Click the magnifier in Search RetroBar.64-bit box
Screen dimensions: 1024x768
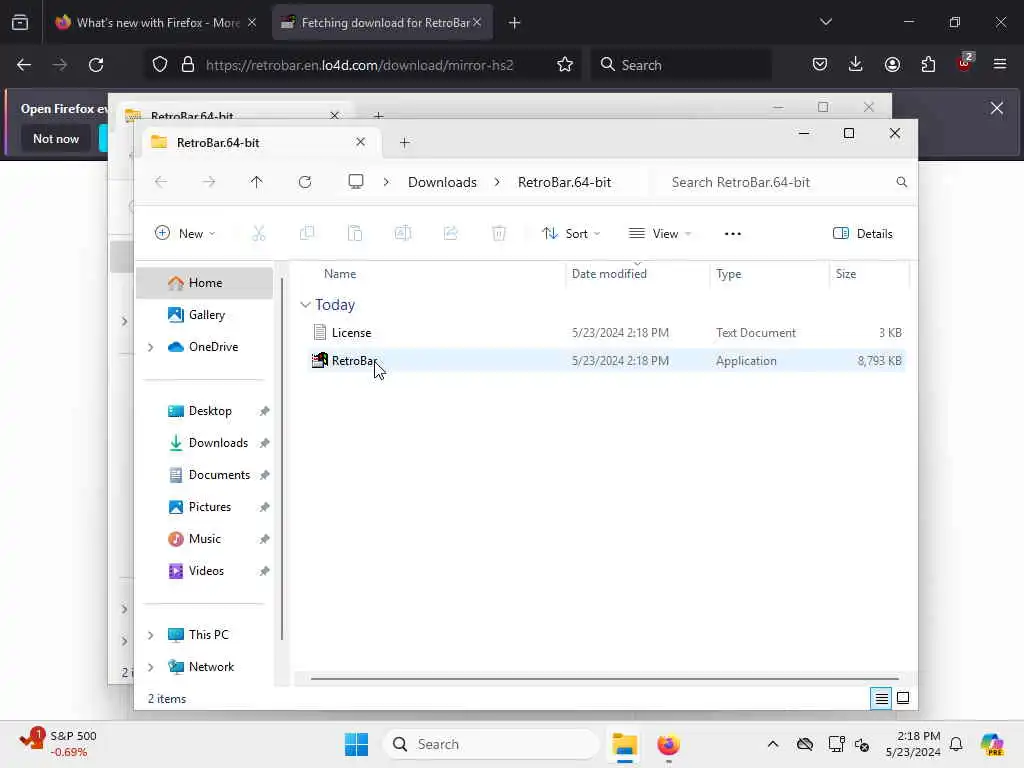click(x=901, y=182)
